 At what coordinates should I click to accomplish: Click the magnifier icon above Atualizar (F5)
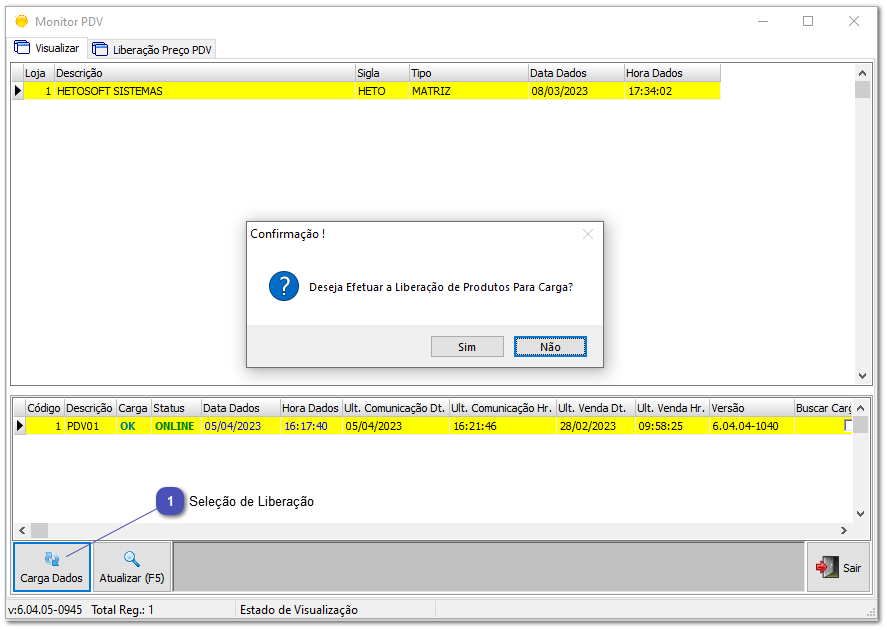tap(130, 558)
